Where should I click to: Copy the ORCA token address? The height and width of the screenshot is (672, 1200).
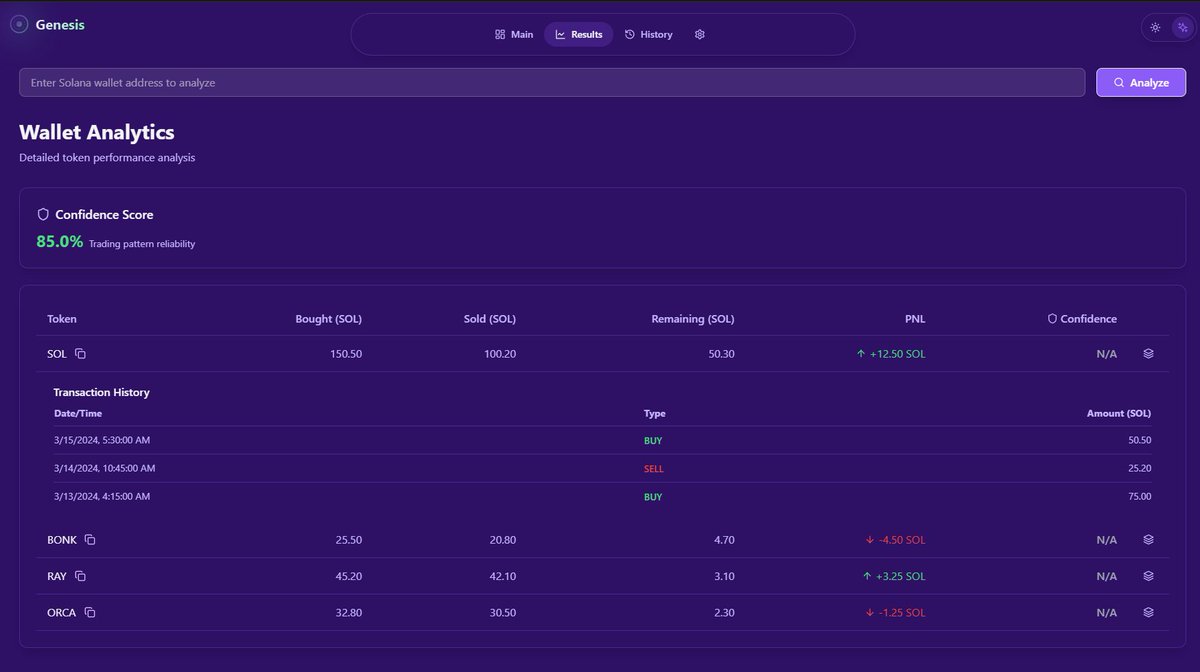[90, 612]
